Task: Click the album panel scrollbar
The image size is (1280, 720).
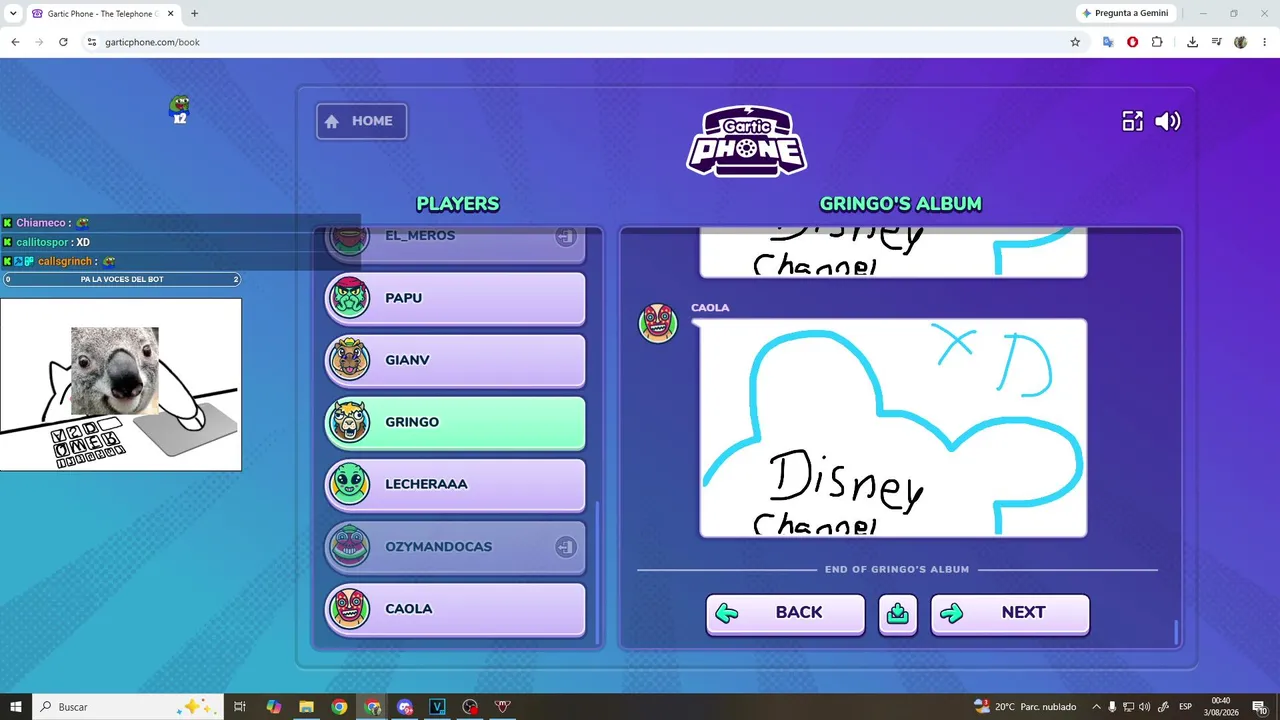Action: [x=1176, y=632]
